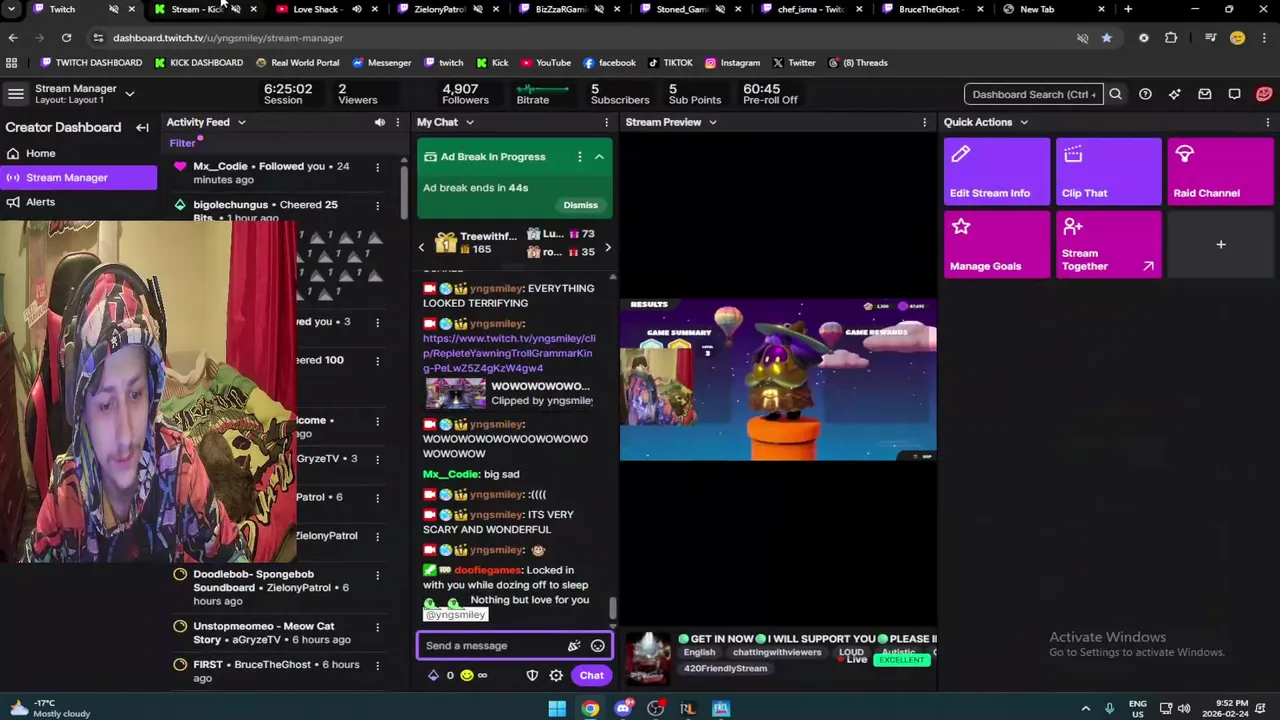Open options for Mx_Codie Followed activity
The width and height of the screenshot is (1280, 720).
click(377, 167)
